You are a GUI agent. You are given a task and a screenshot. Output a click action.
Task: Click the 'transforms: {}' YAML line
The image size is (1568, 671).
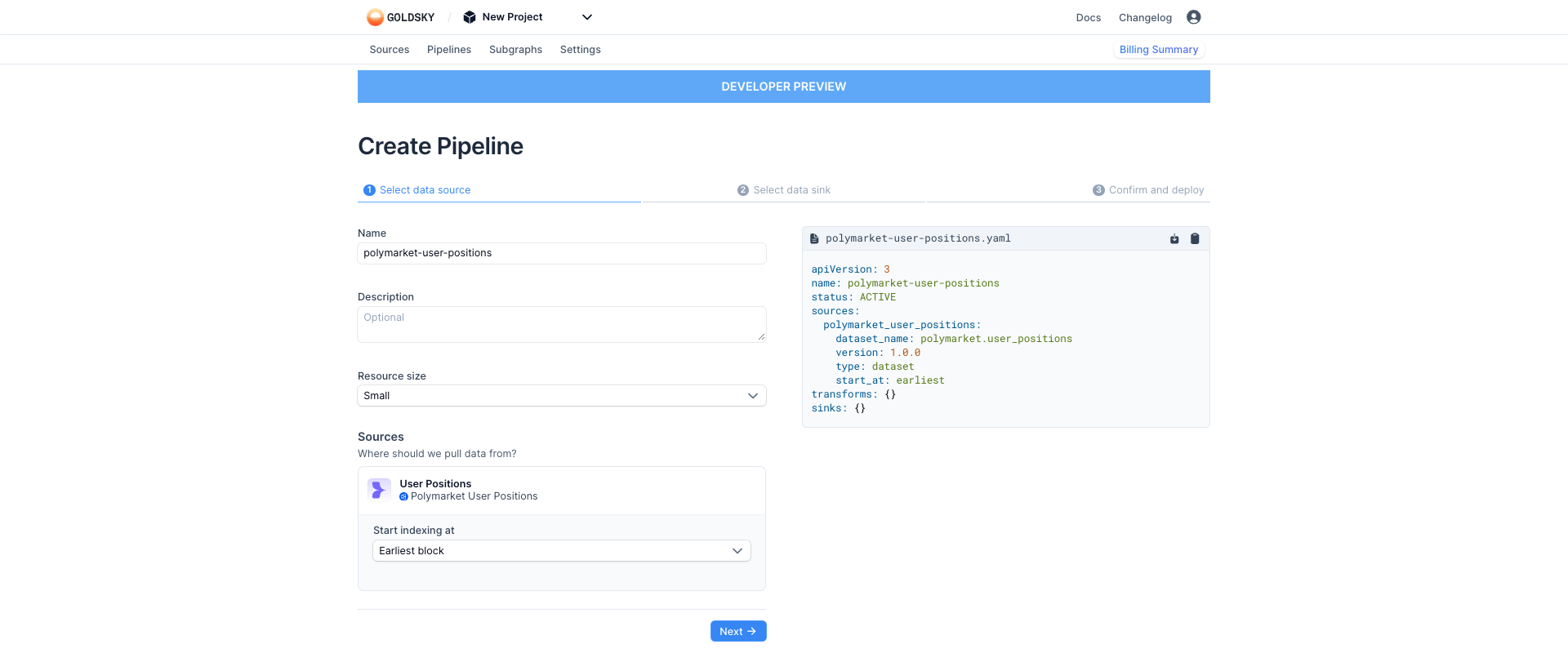[853, 394]
